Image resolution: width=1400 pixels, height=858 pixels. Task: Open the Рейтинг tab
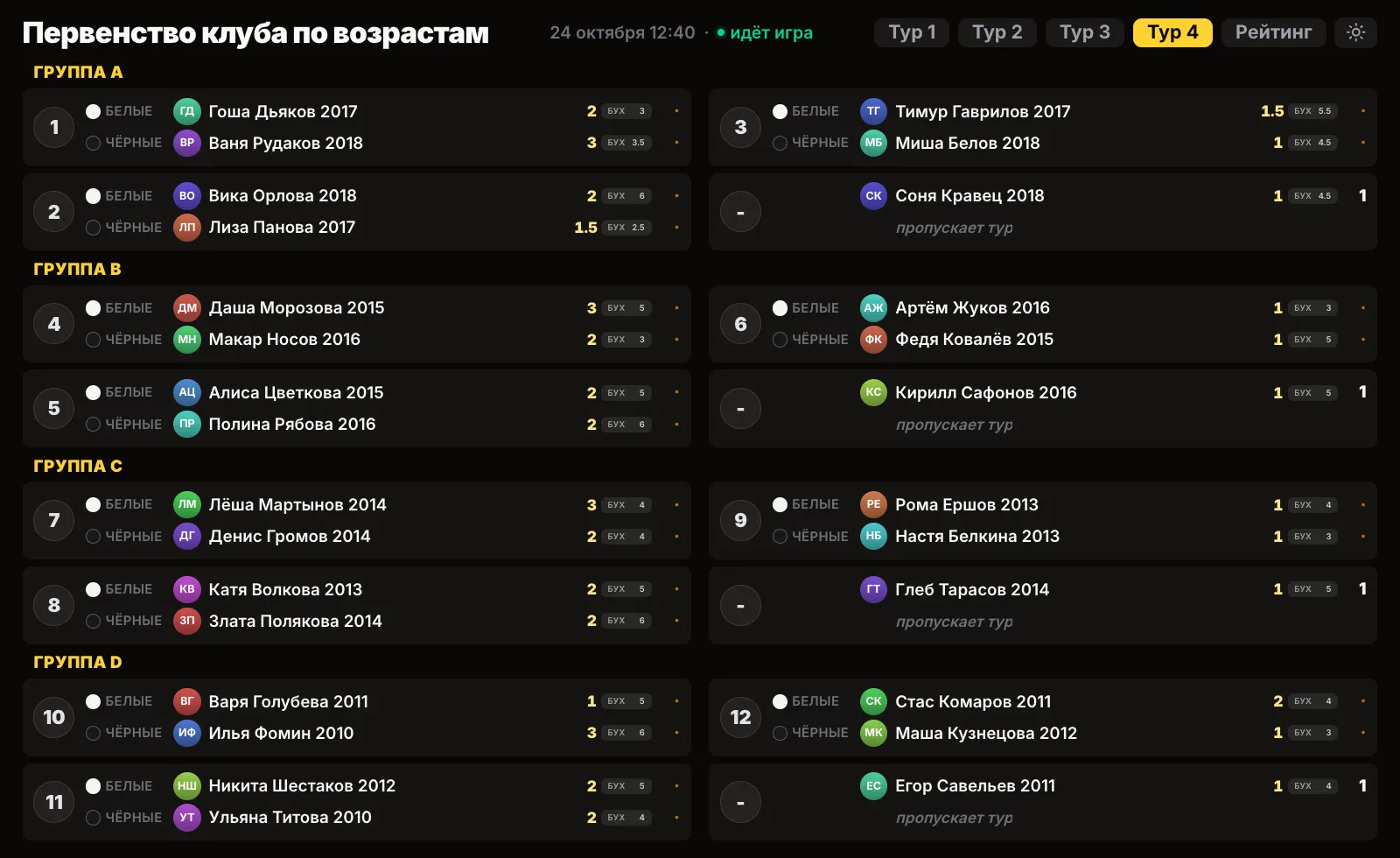coord(1273,32)
